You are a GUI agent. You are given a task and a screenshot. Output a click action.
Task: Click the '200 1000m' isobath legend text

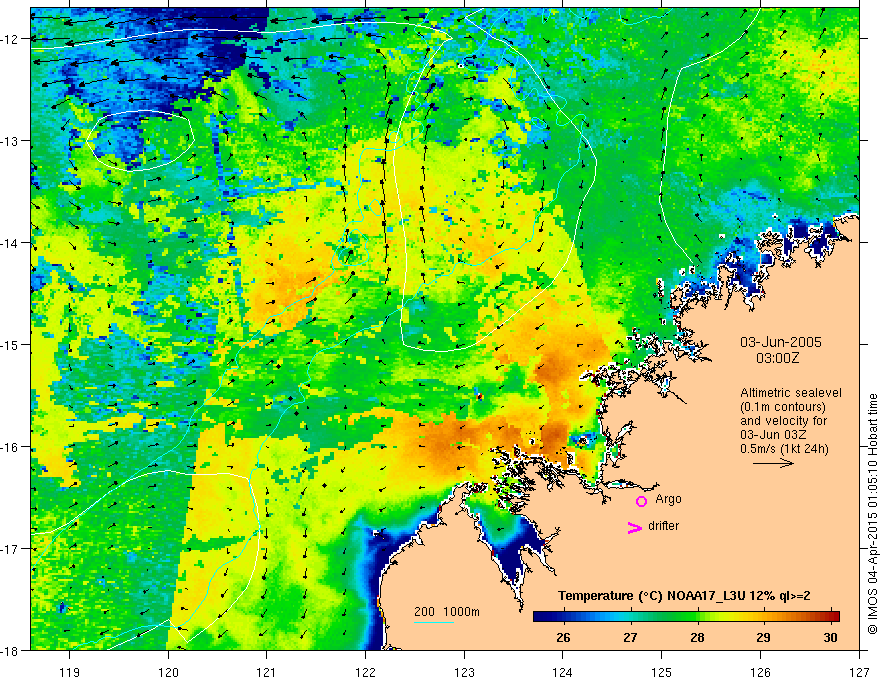(447, 612)
